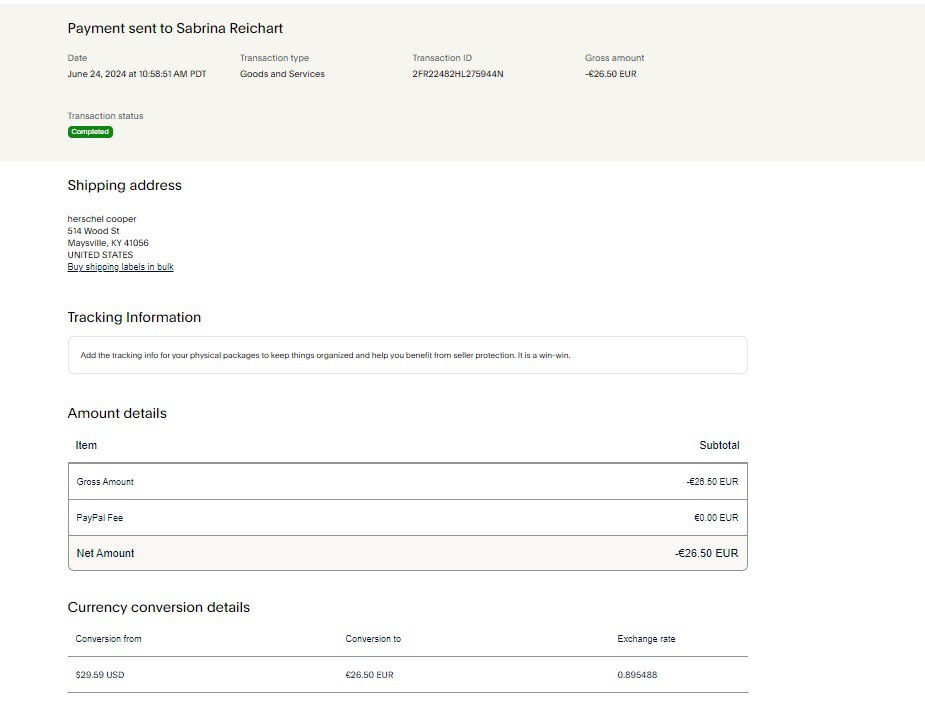Click the green Completed status badge

(x=90, y=132)
